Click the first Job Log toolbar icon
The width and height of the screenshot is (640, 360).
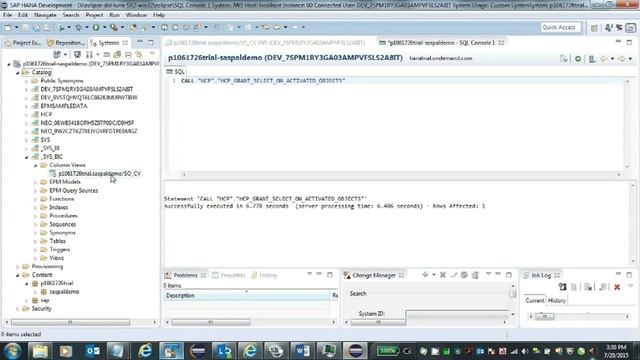(x=562, y=287)
